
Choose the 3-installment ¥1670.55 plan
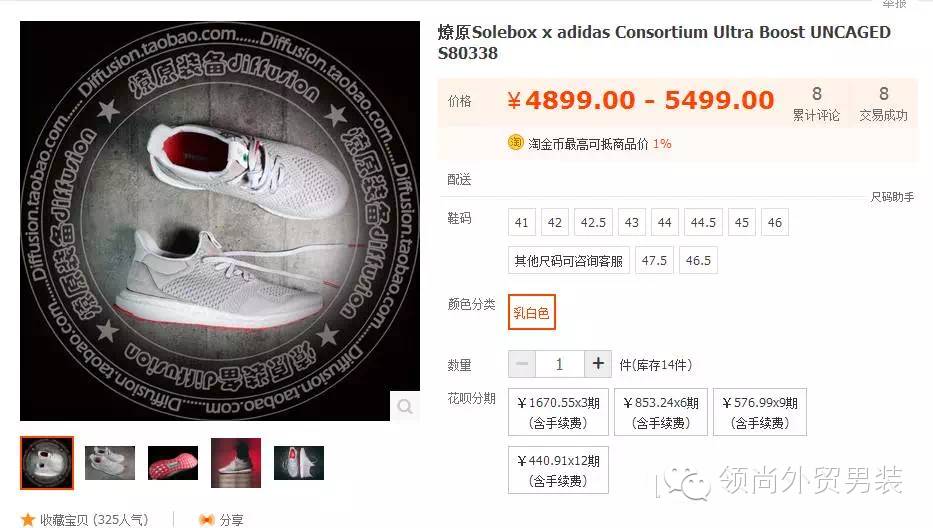558,412
